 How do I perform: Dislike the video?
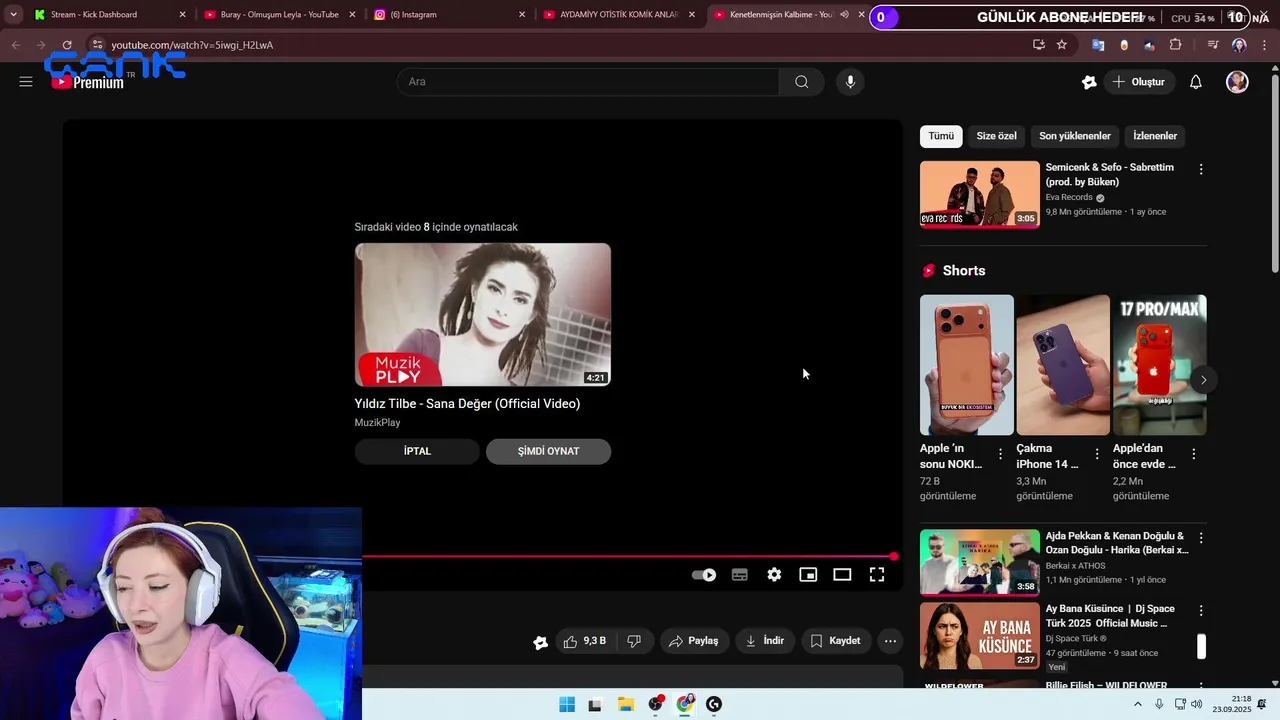(634, 641)
